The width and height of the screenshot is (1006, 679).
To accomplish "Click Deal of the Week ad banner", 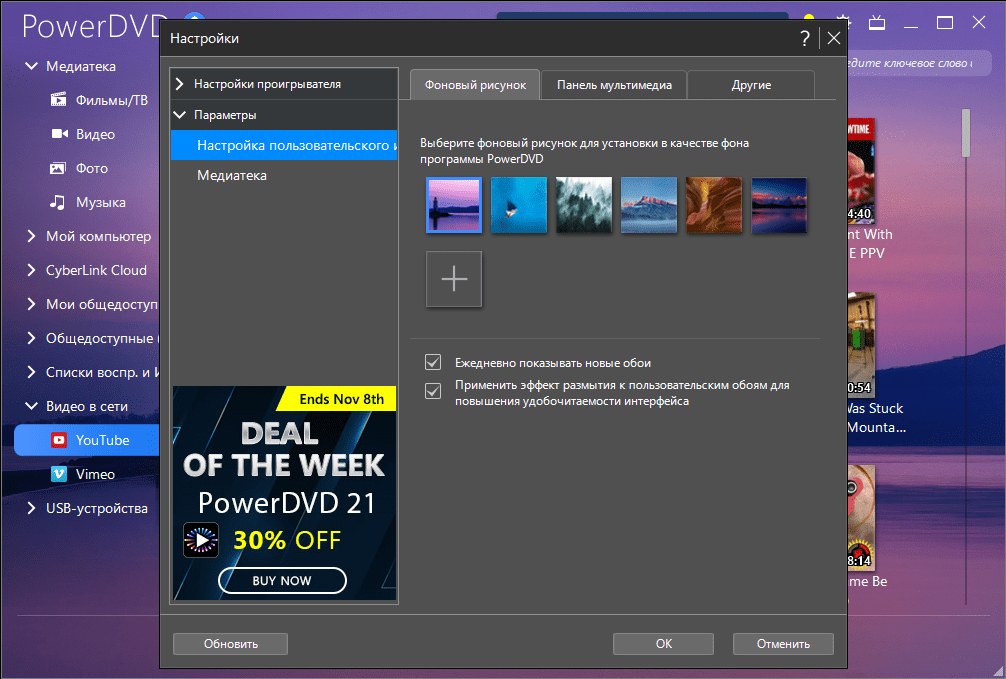I will [284, 493].
